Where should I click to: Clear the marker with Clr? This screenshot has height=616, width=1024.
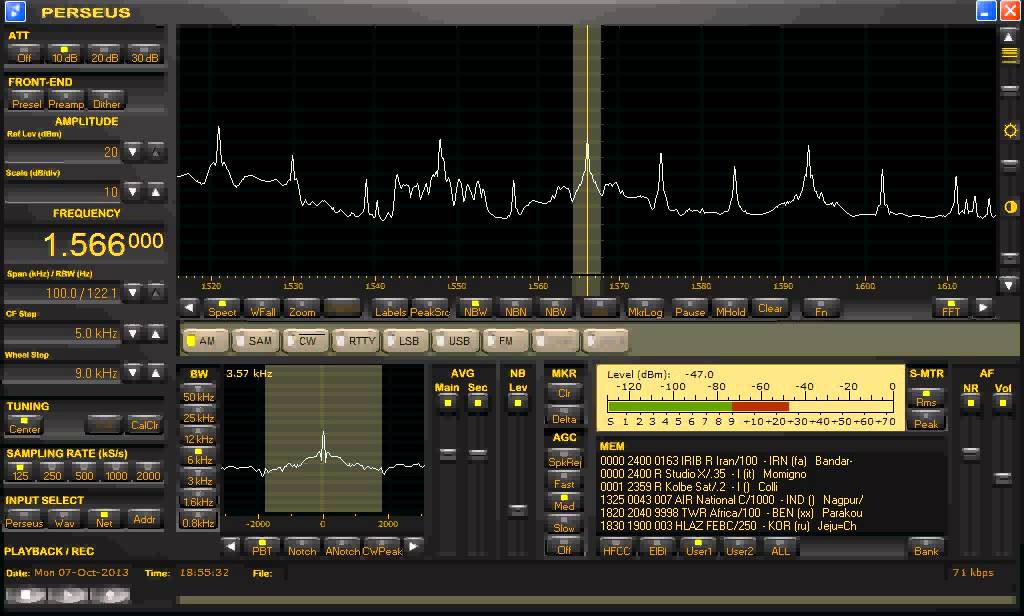[564, 393]
